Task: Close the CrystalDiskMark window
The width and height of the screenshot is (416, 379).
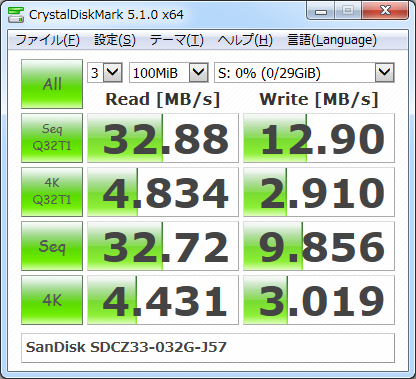Action: (385, 11)
